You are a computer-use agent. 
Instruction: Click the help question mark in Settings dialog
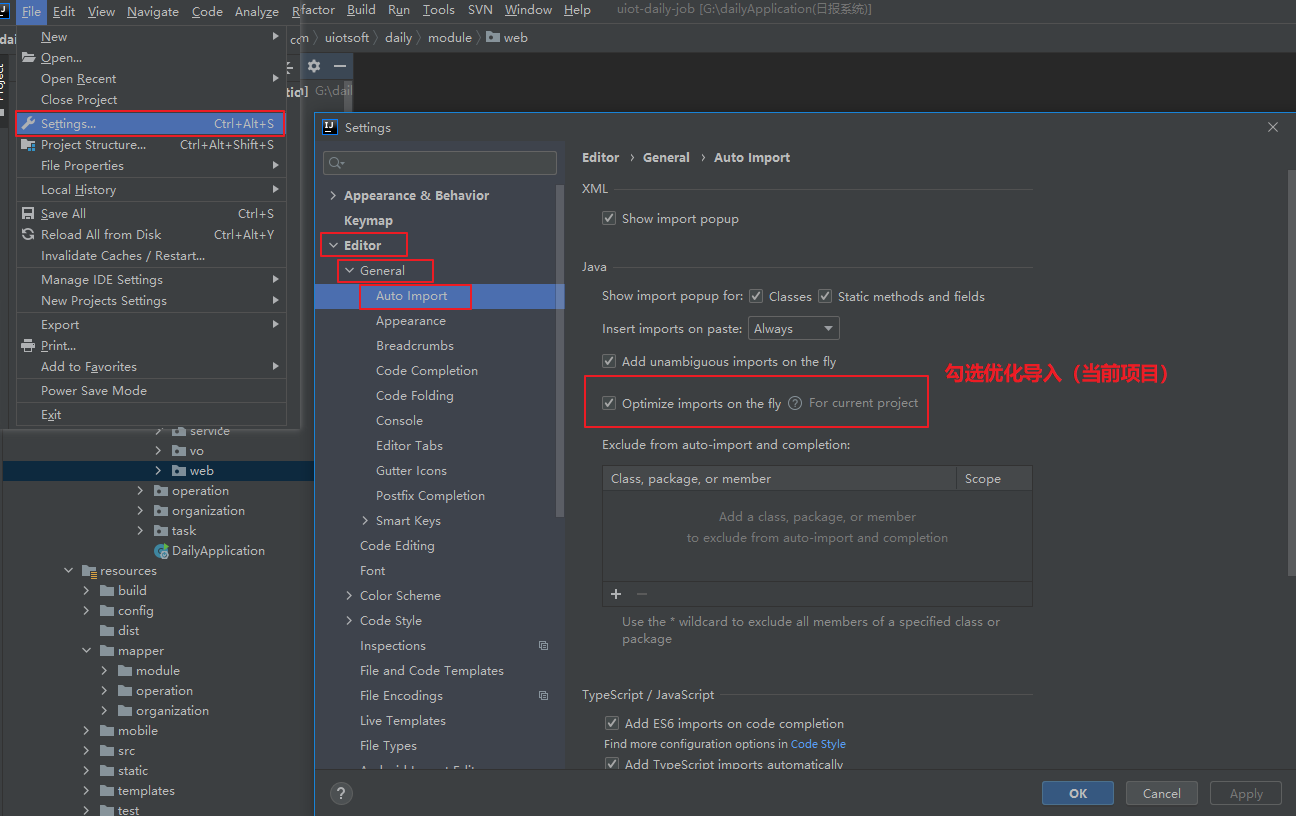coord(341,793)
